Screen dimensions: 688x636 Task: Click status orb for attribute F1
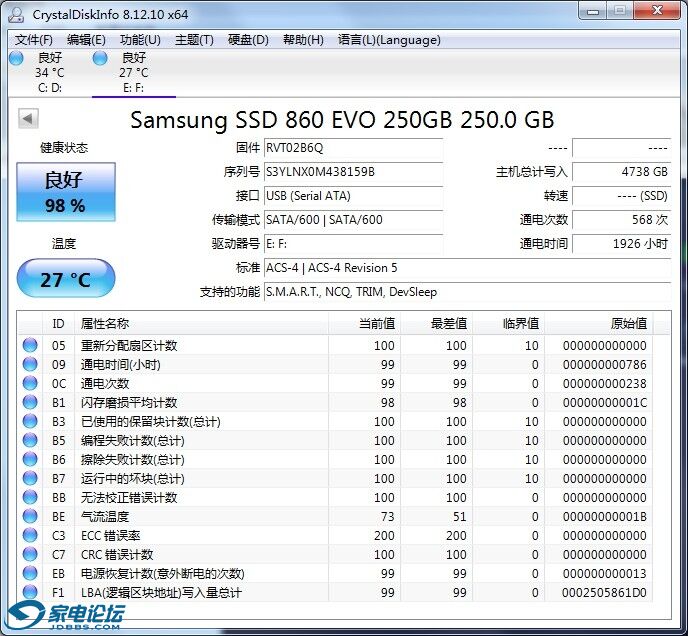tap(30, 592)
